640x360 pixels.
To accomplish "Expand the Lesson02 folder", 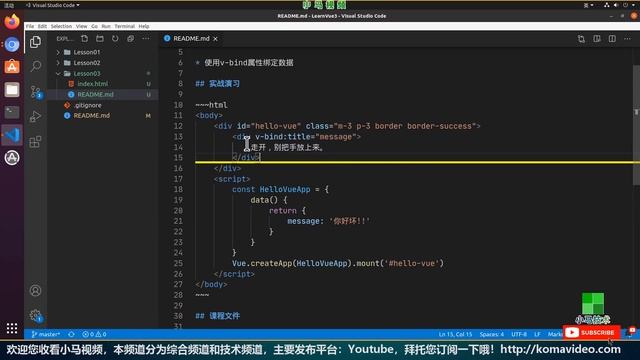I will click(87, 63).
